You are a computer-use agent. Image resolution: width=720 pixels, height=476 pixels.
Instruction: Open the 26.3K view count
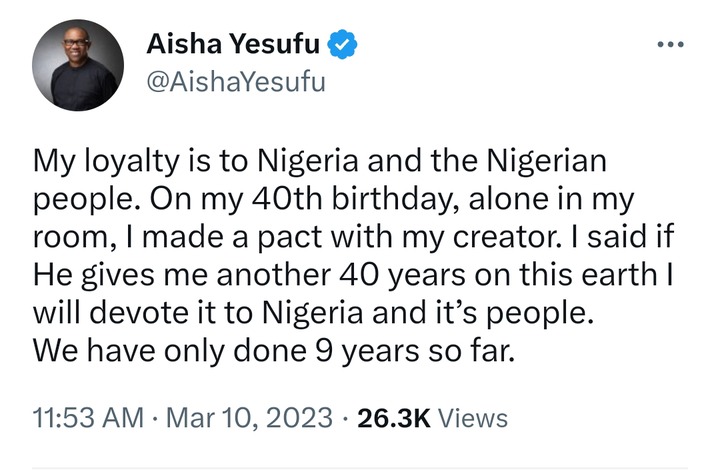tap(394, 418)
